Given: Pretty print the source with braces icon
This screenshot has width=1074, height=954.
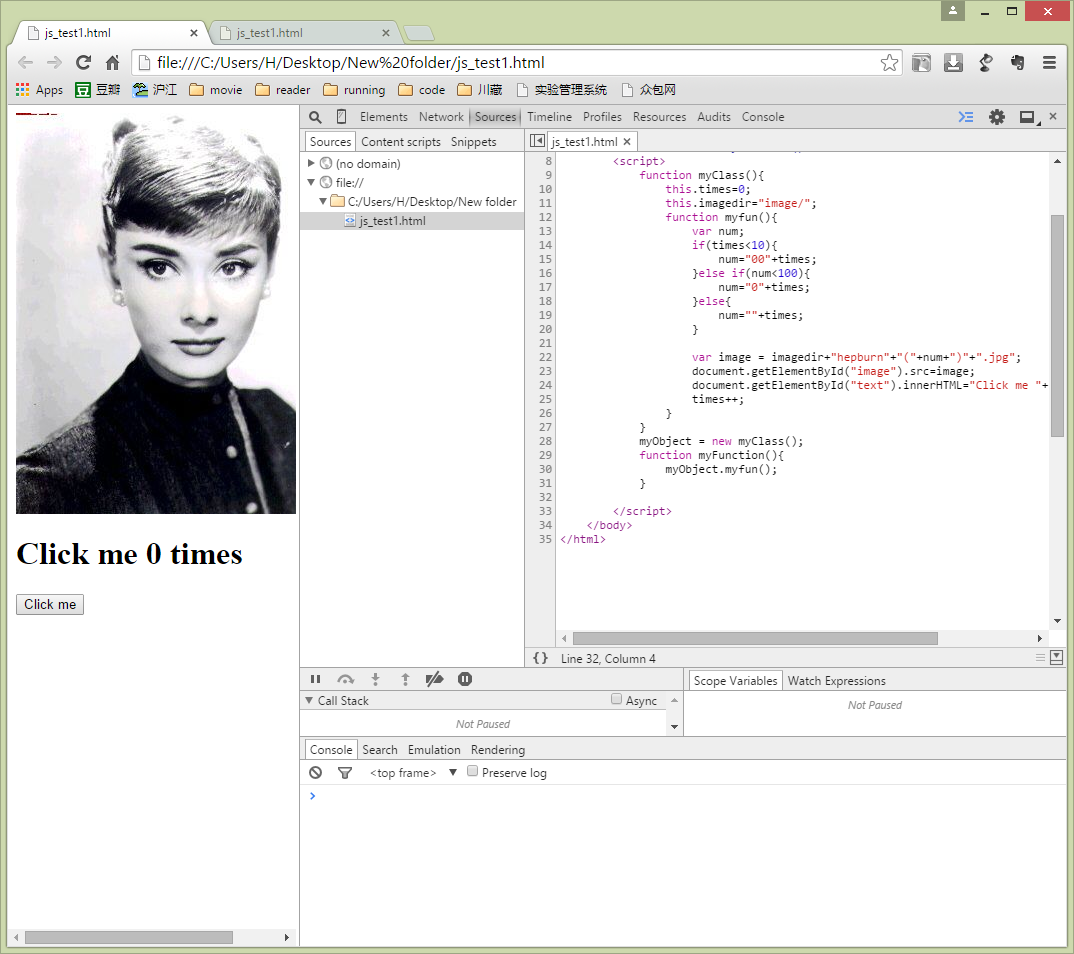Looking at the screenshot, I should coord(540,658).
